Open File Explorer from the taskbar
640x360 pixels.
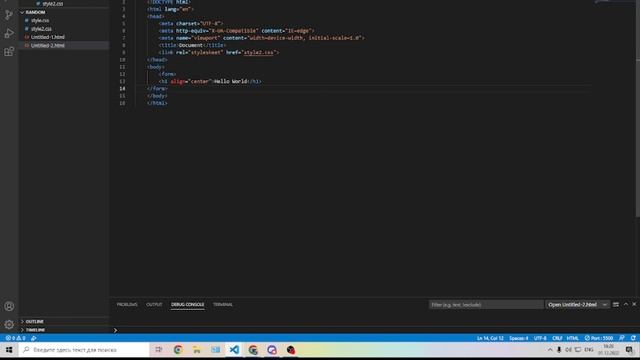[x=197, y=350]
